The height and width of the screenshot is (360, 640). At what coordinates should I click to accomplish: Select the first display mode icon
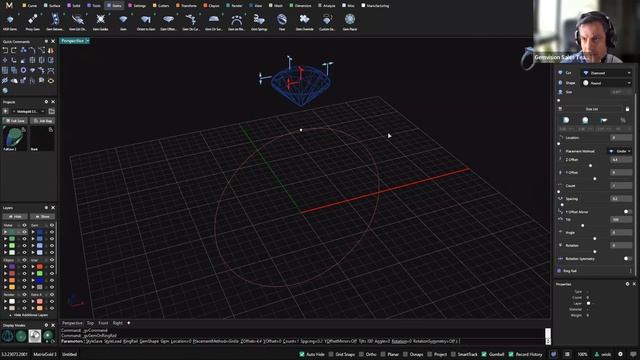coord(7,336)
